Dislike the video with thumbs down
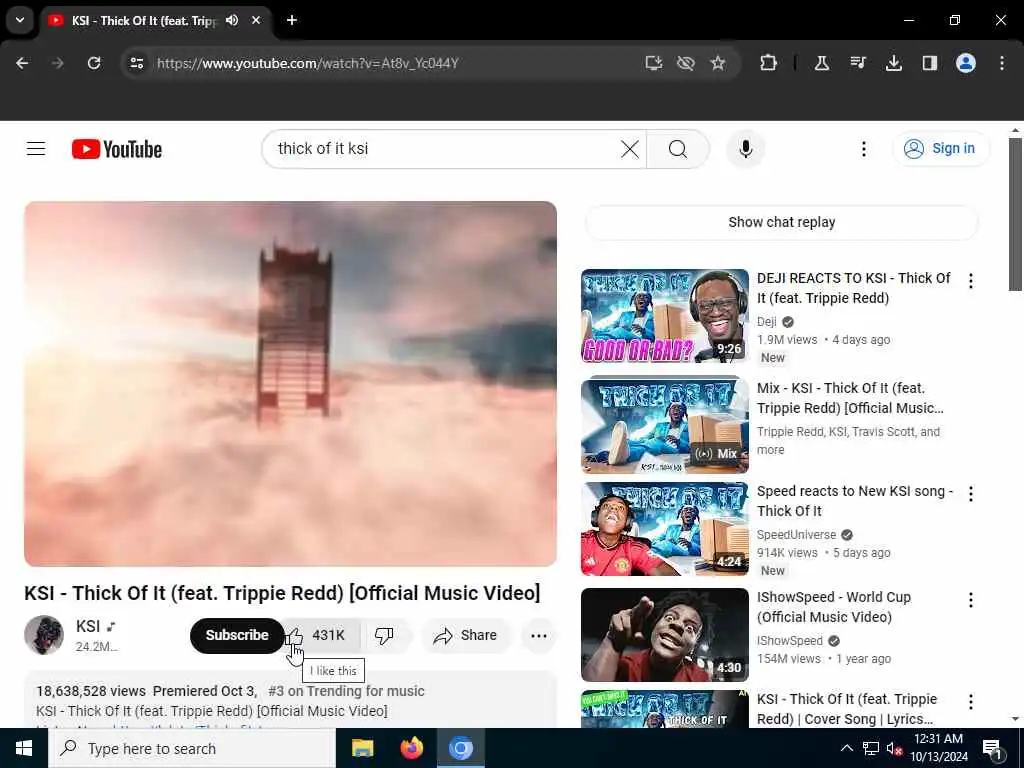Screen dimensions: 1024x768 point(384,635)
